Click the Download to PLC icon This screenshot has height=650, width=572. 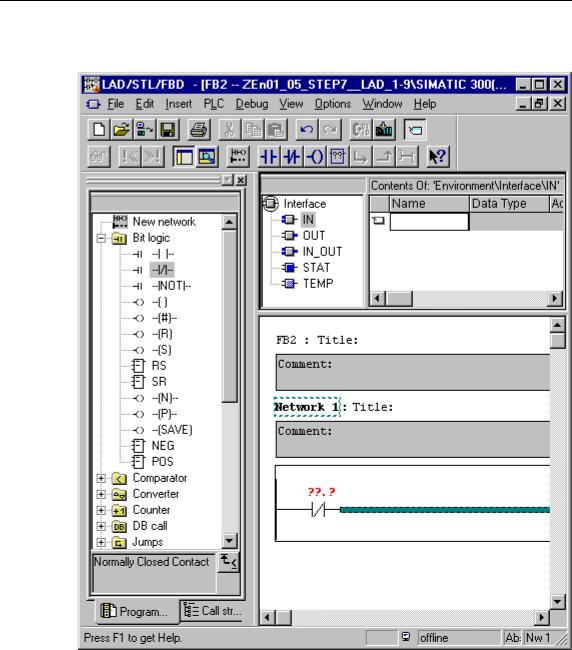[384, 130]
